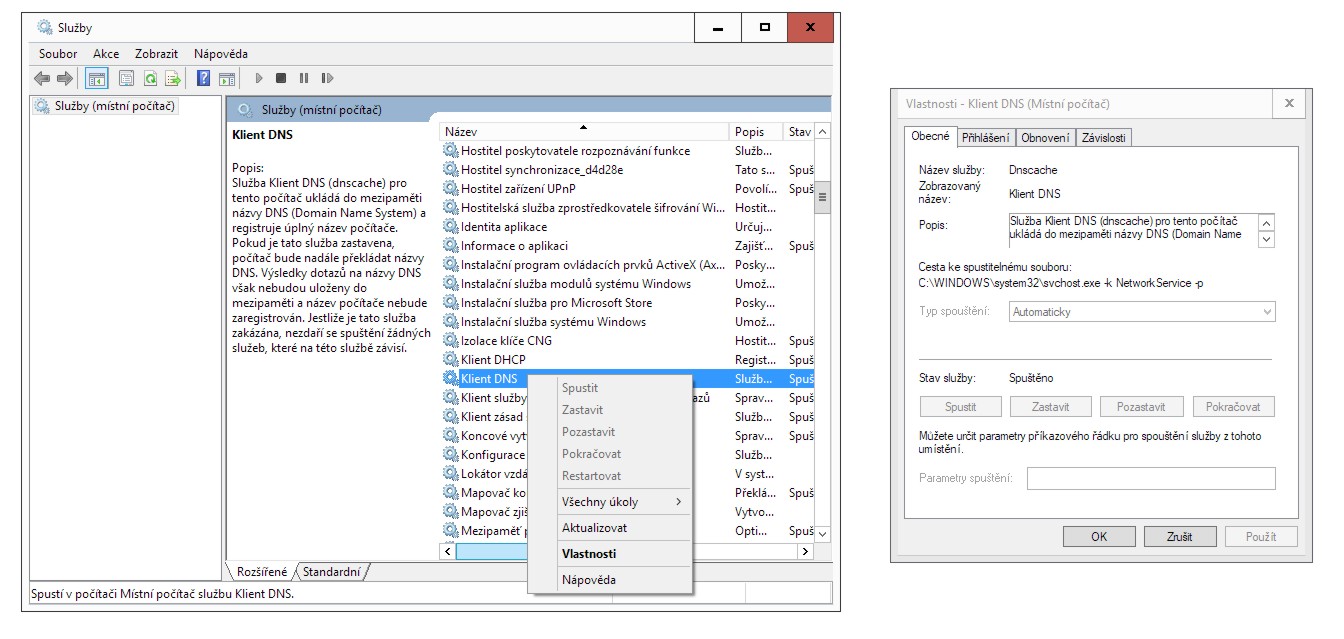This screenshot has width=1344, height=639.
Task: Open the Závislosti tab
Action: click(1103, 138)
